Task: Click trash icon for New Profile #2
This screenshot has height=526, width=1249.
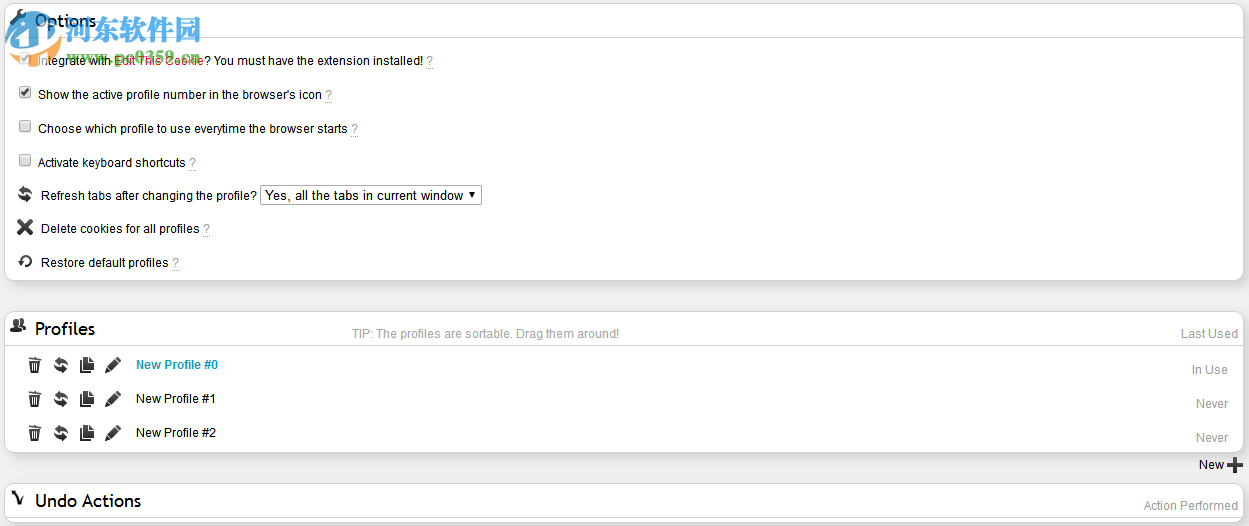Action: 35,434
